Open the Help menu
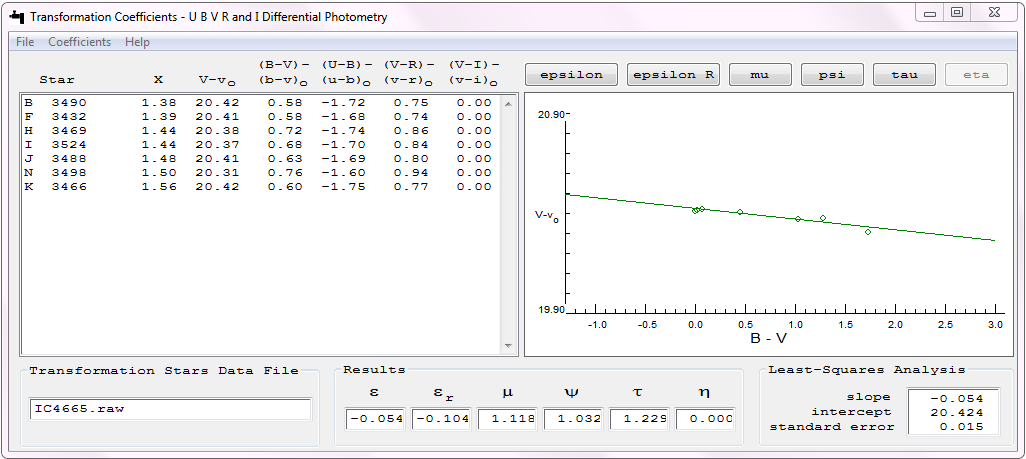The height and width of the screenshot is (459, 1026). click(138, 42)
